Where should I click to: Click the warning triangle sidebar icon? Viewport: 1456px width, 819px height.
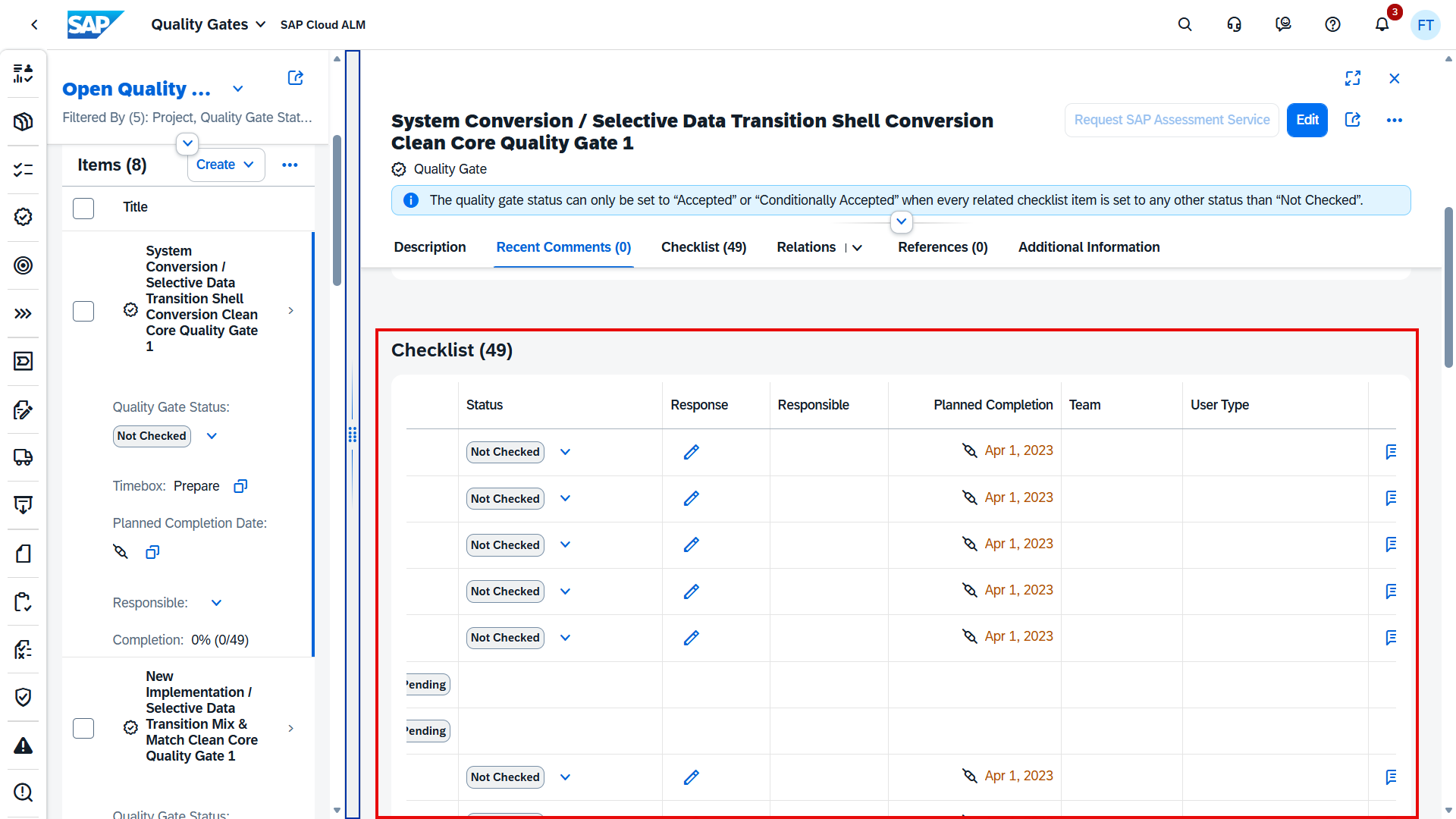pos(24,745)
